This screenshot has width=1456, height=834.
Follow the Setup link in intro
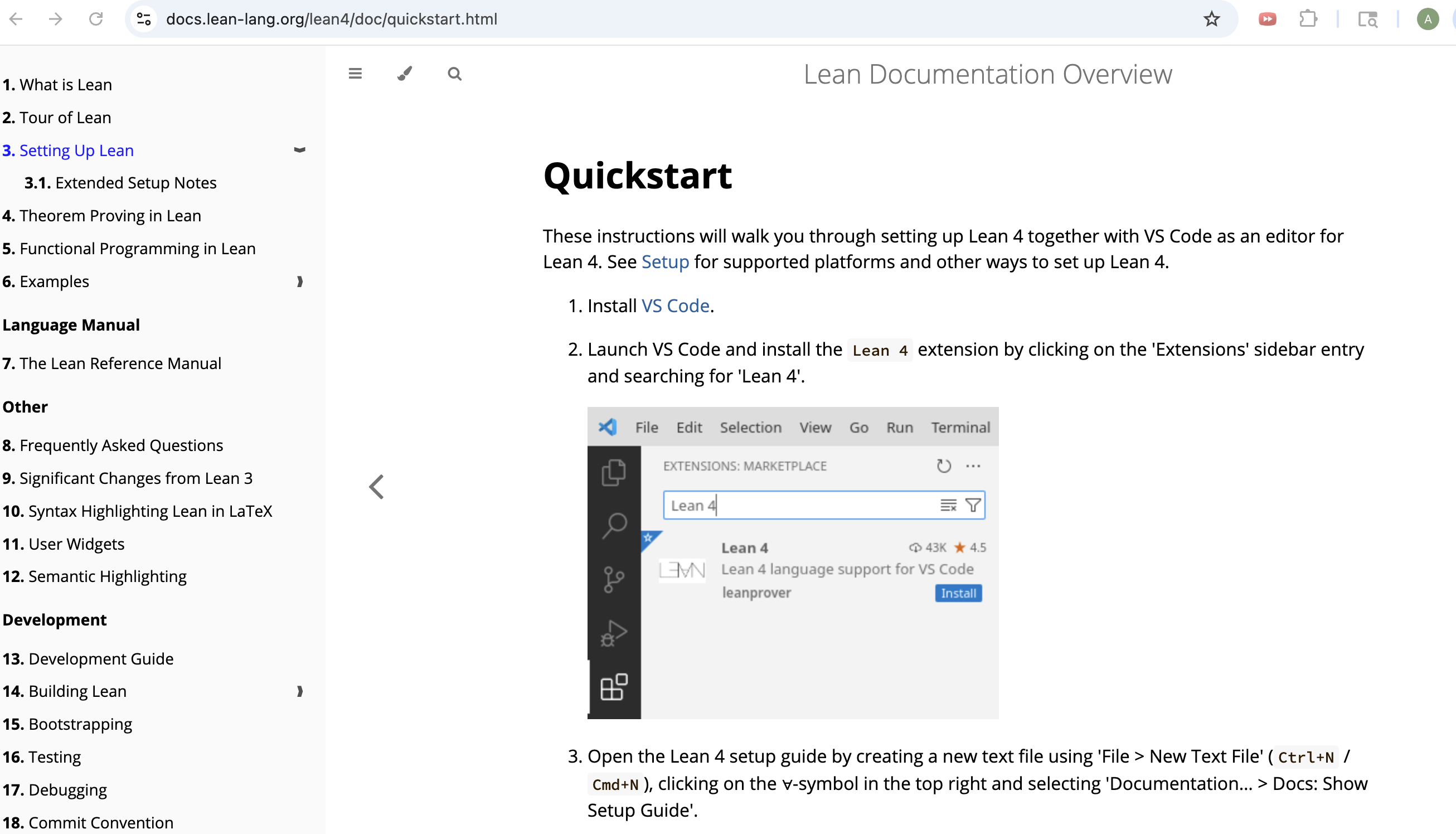[665, 262]
